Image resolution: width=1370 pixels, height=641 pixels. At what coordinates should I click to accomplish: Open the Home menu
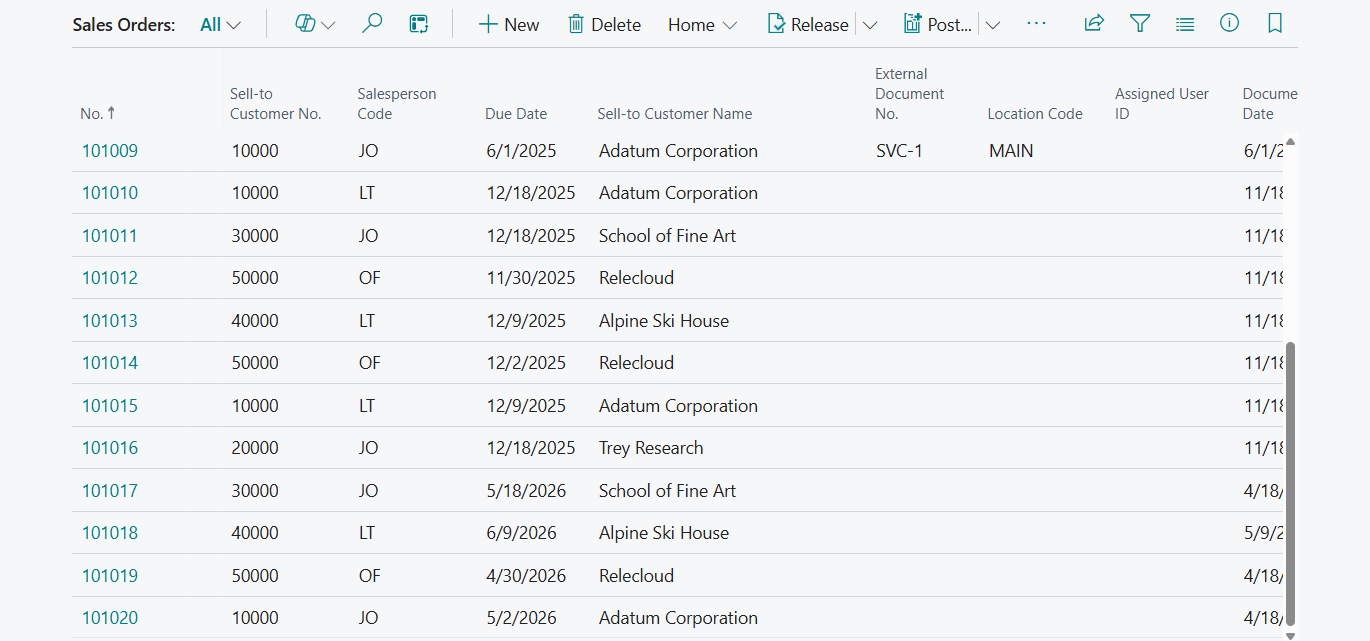pyautogui.click(x=701, y=23)
